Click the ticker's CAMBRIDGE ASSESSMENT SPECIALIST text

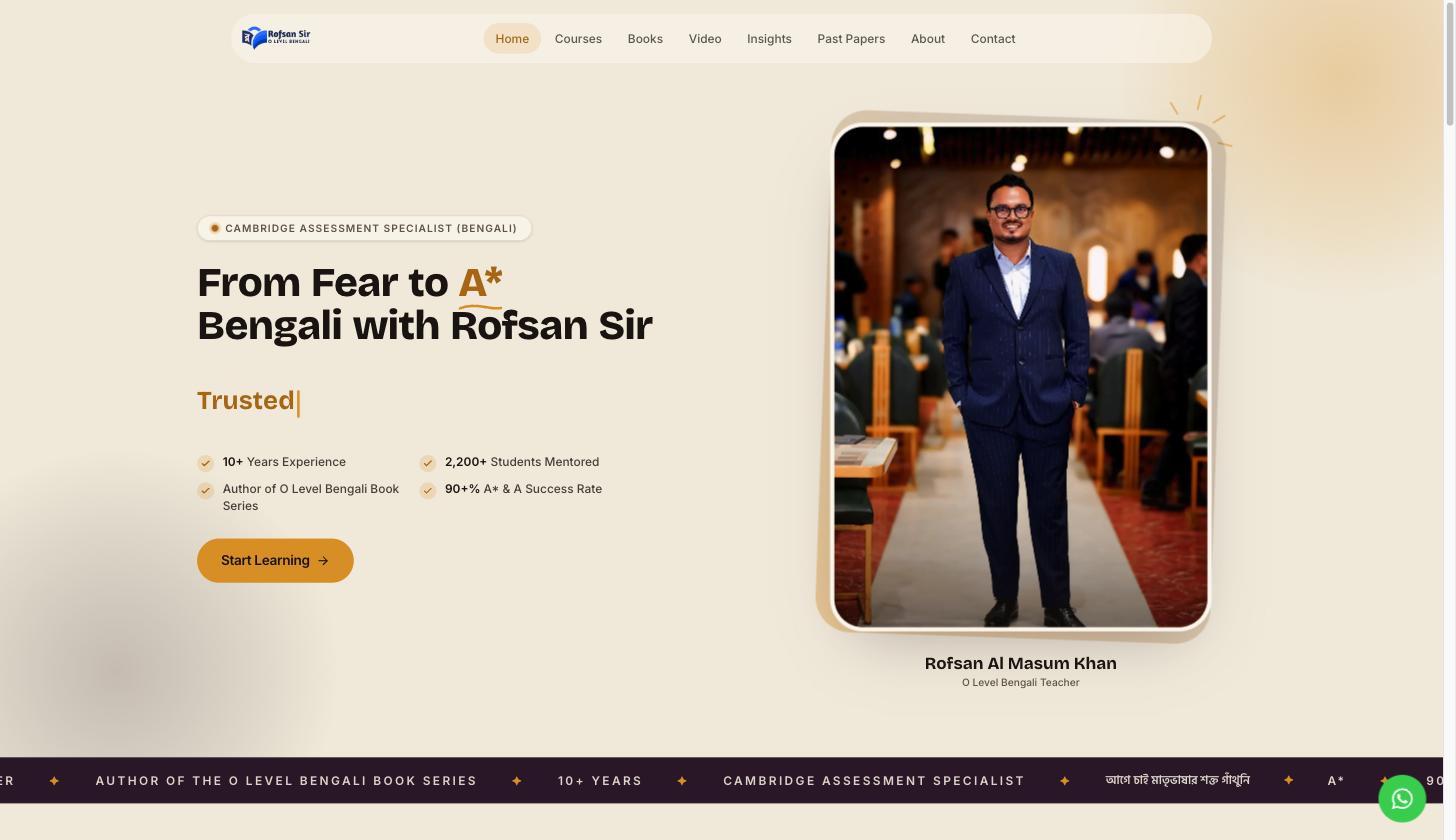pyautogui.click(x=874, y=781)
